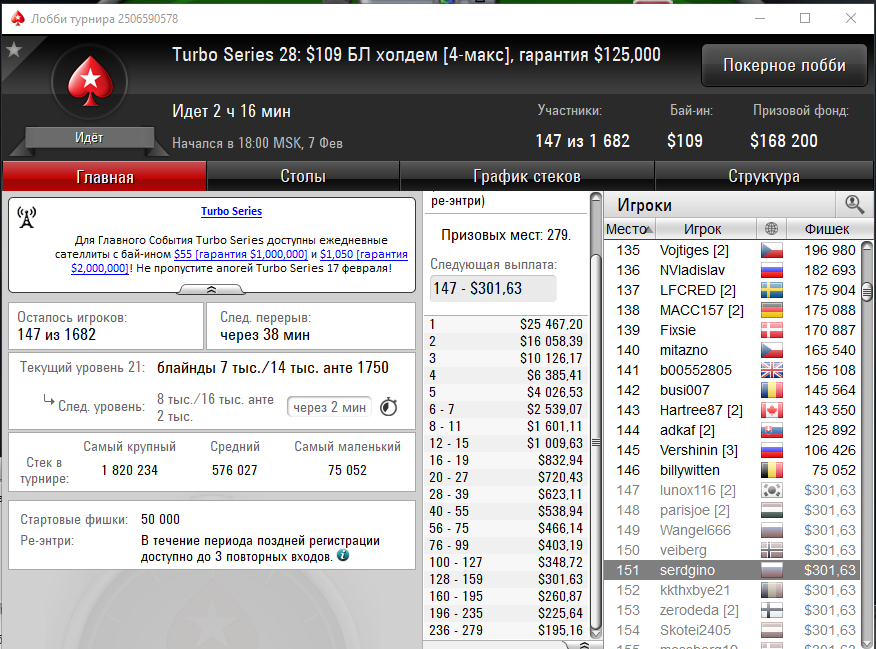
Task: Click the average stack value 576 027
Action: pyautogui.click(x=235, y=470)
